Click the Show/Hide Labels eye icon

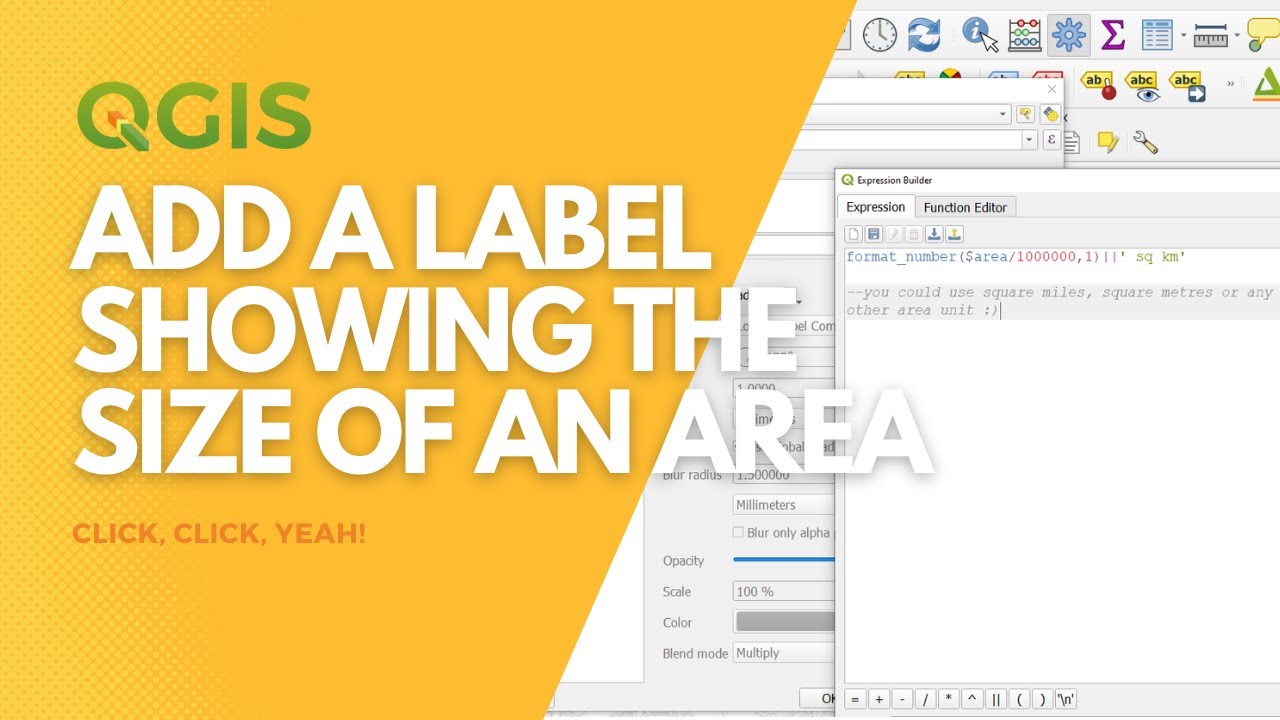[x=1142, y=86]
